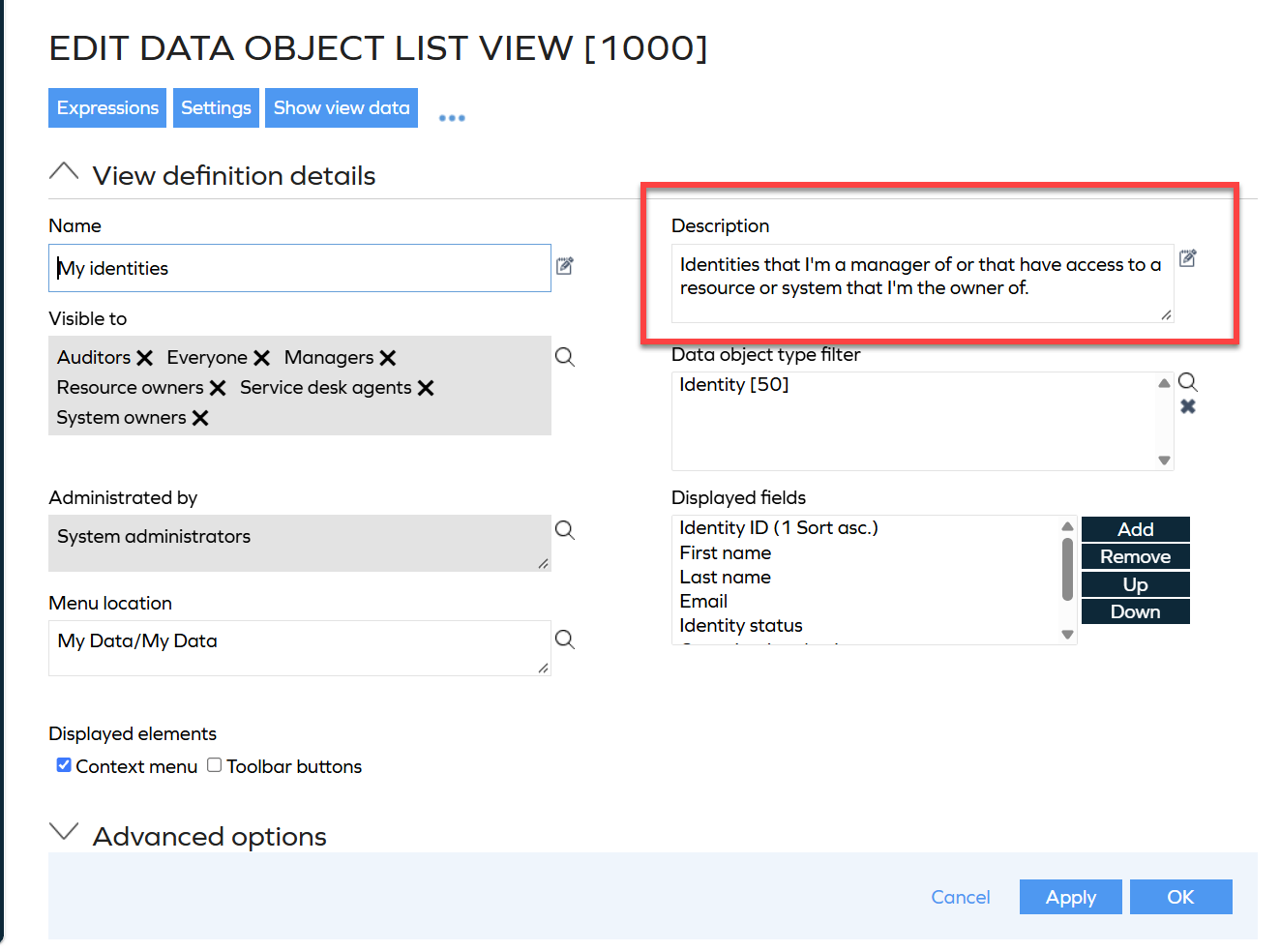The image size is (1280, 952).
Task: Remove Resource owners from Visible to
Action: pyautogui.click(x=218, y=388)
